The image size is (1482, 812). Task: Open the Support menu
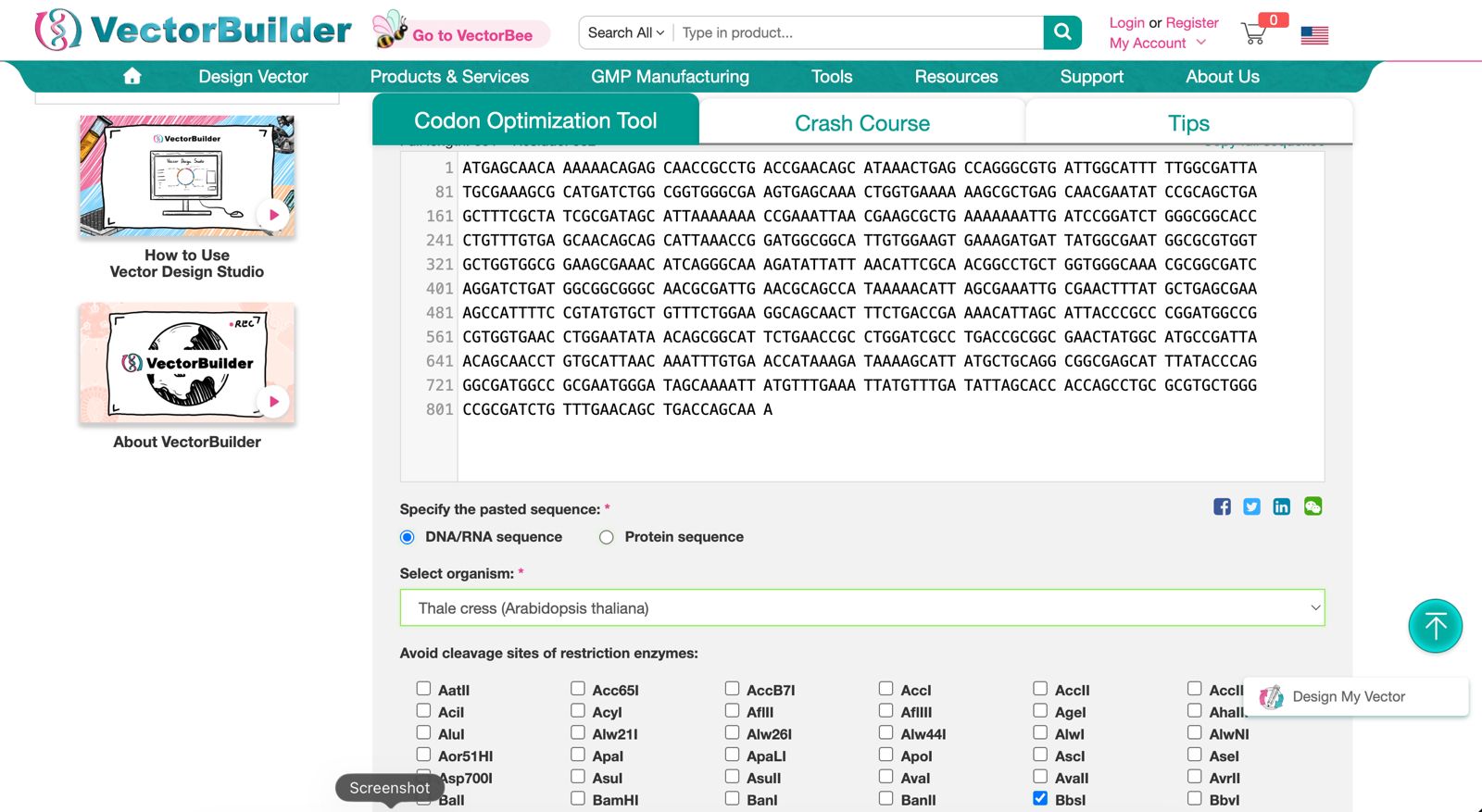[1092, 77]
